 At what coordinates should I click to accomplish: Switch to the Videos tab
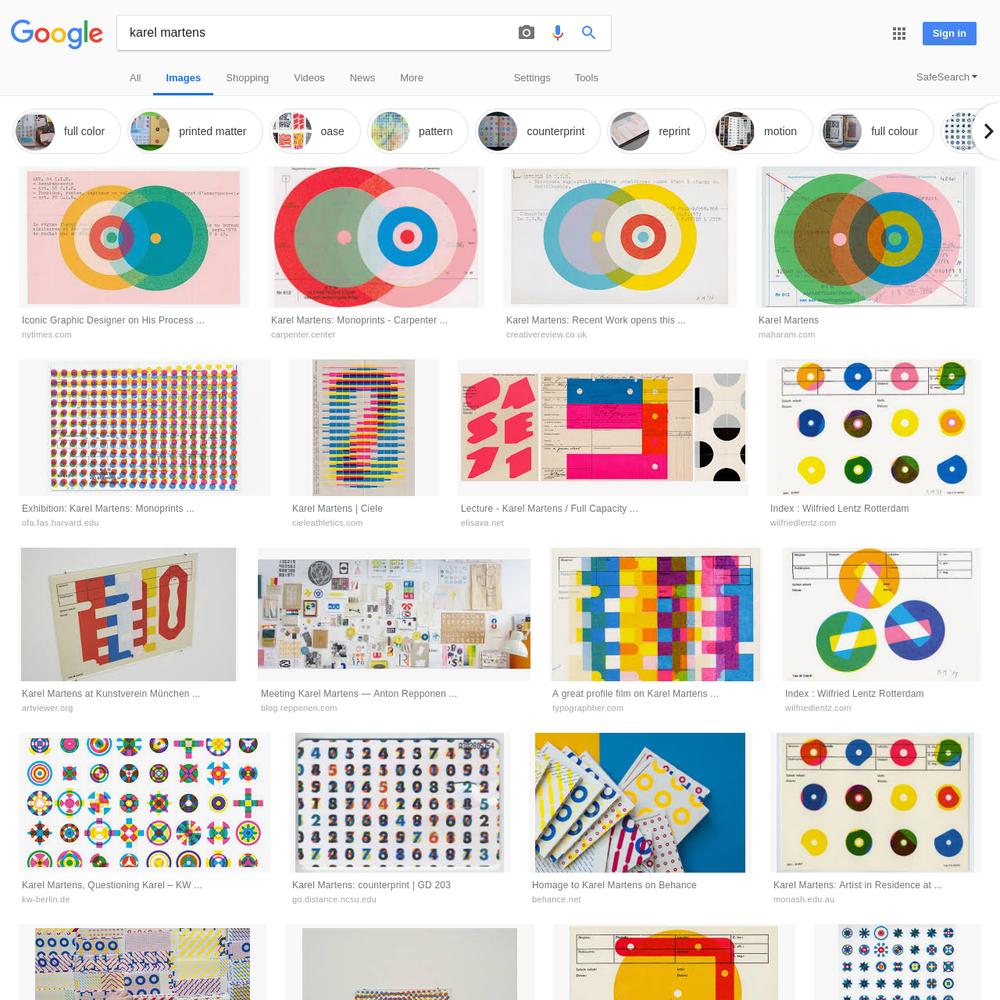[309, 78]
